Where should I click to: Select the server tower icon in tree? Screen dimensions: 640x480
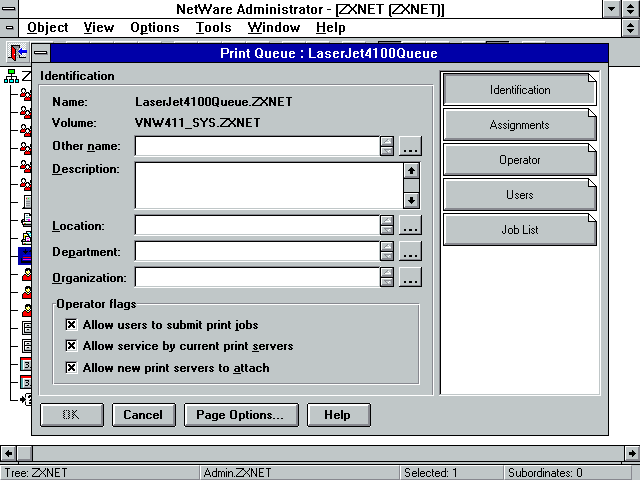[27, 201]
